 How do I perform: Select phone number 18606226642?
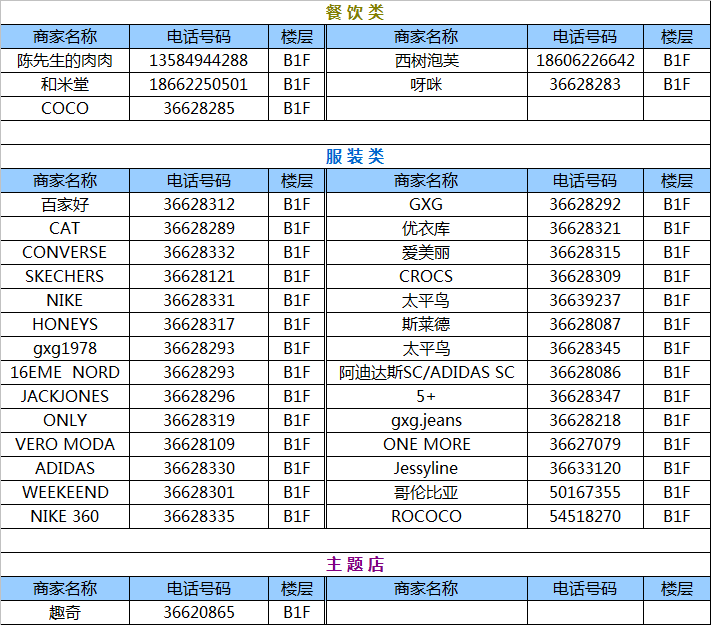585,60
